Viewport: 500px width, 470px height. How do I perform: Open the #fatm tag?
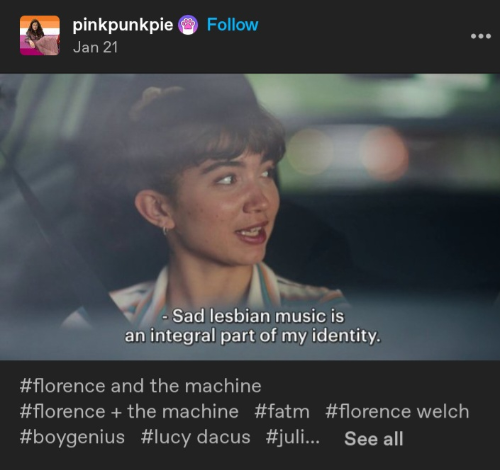click(282, 411)
